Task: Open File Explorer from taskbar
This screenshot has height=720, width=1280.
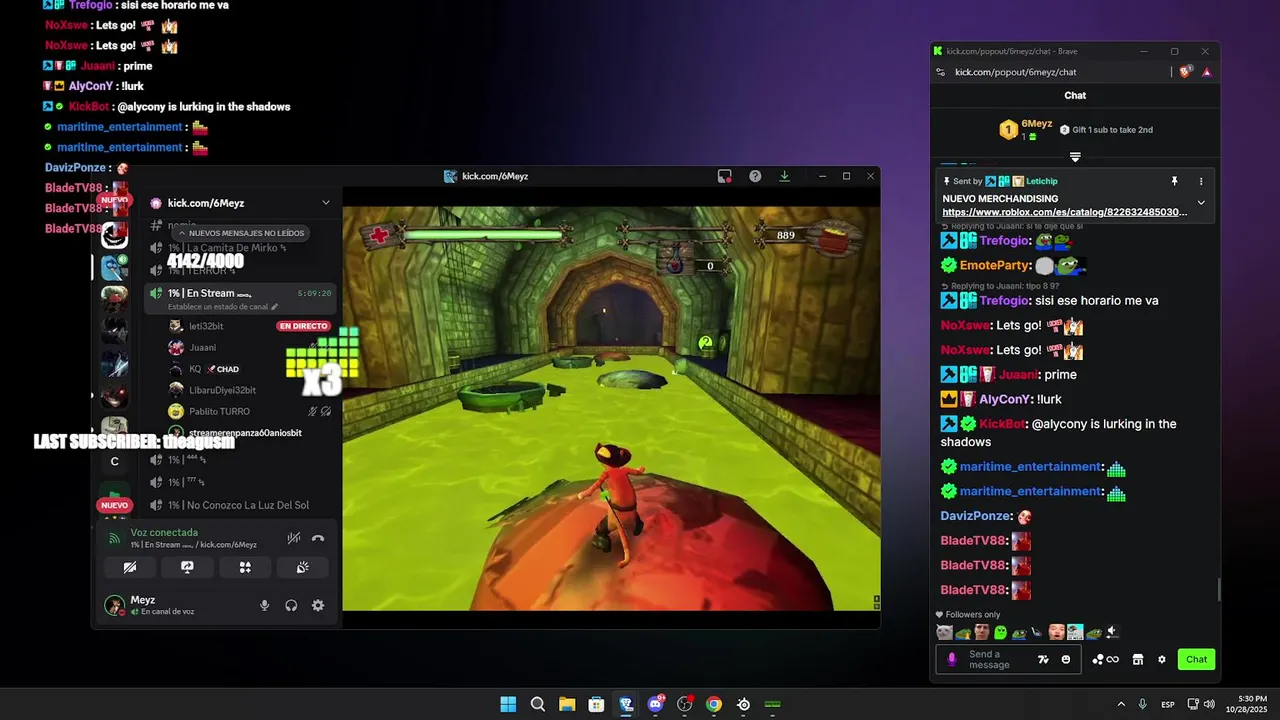Action: click(567, 704)
